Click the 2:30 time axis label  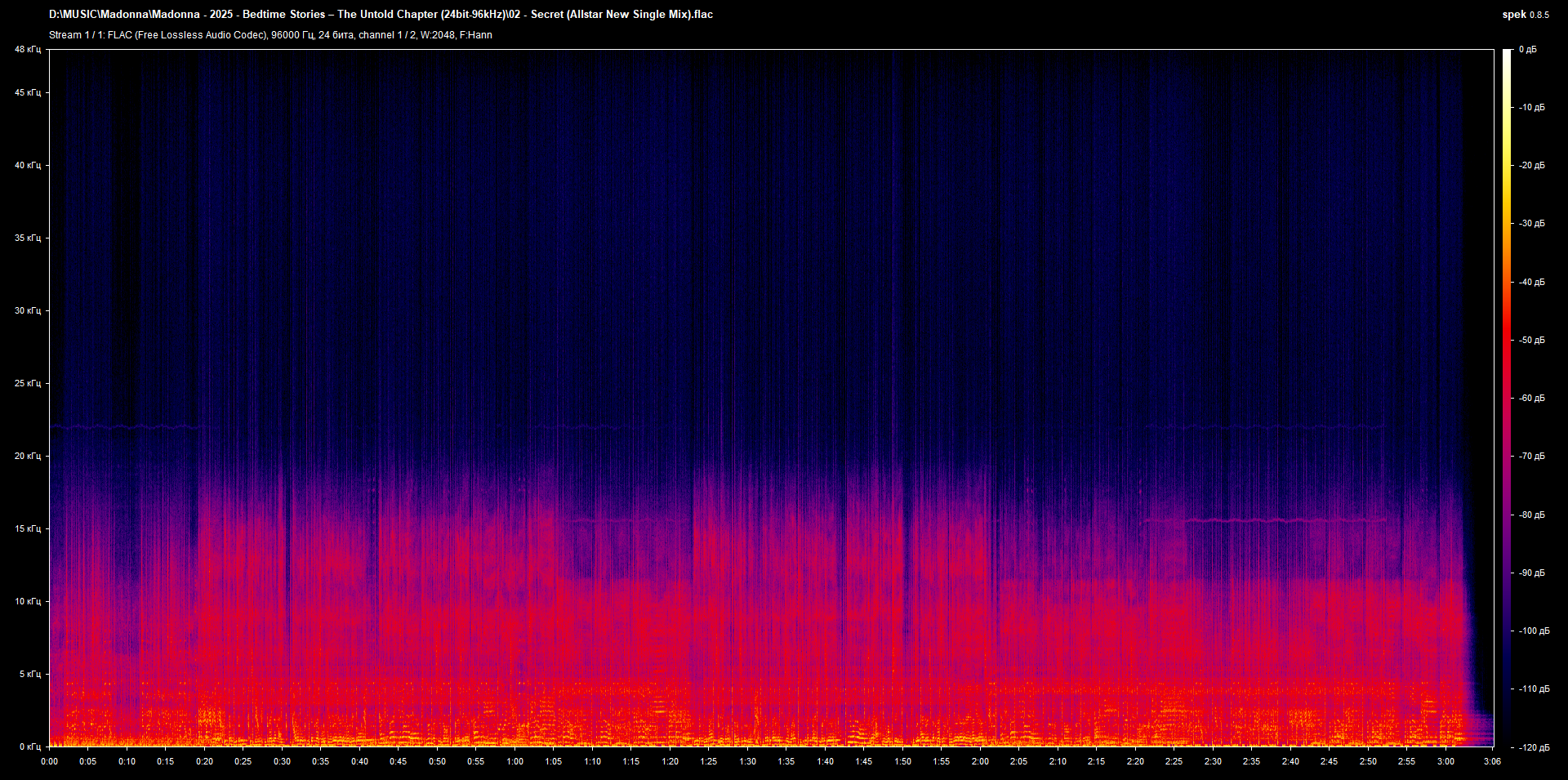(x=1213, y=761)
